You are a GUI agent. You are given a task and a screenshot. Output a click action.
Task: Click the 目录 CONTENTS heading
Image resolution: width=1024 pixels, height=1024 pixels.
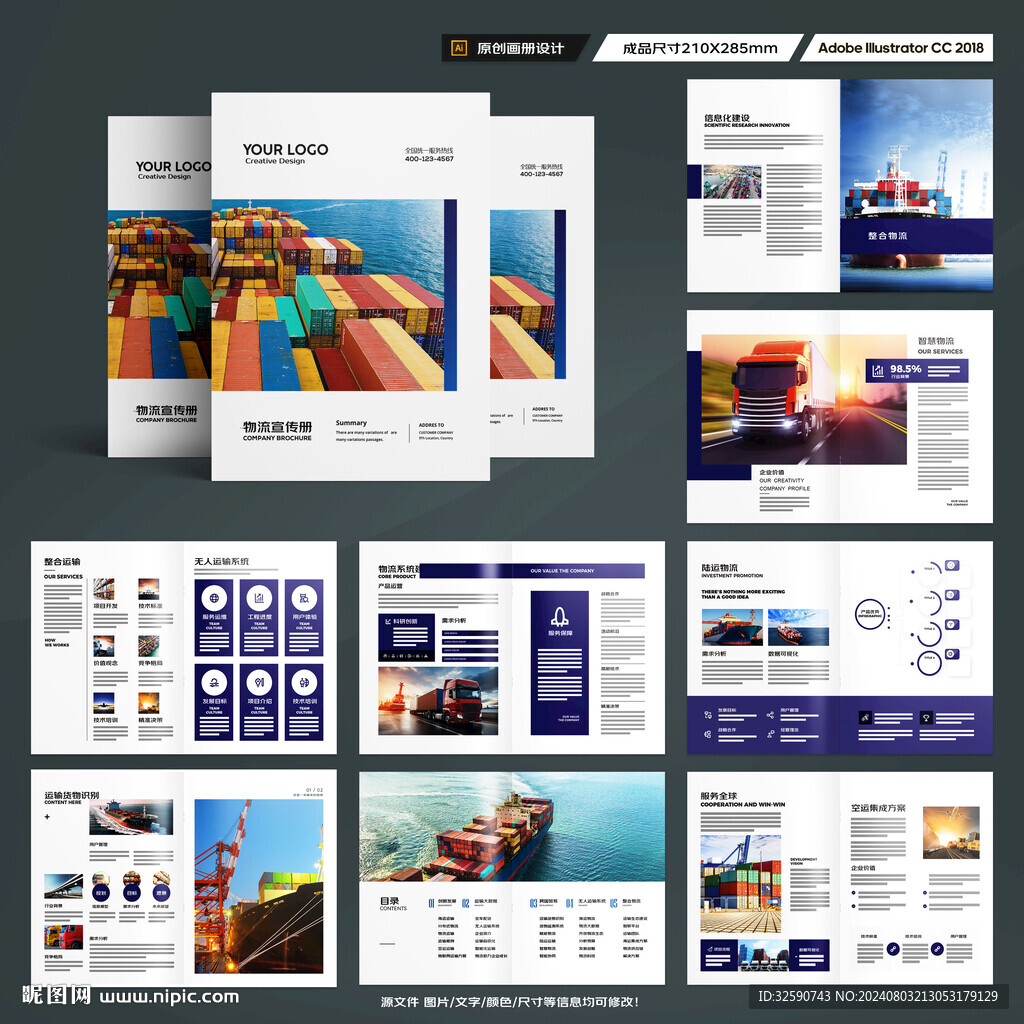[392, 903]
